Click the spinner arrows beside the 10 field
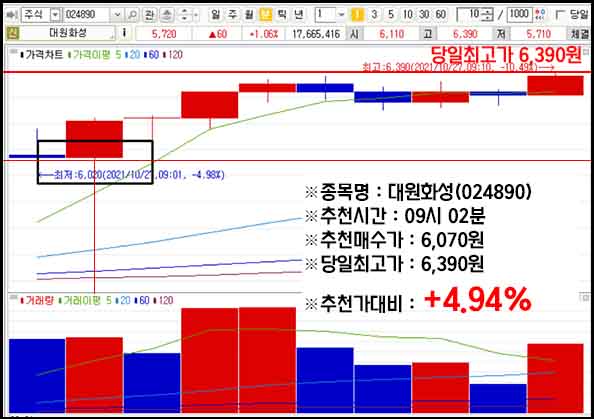The height and width of the screenshot is (419, 594). [x=488, y=15]
